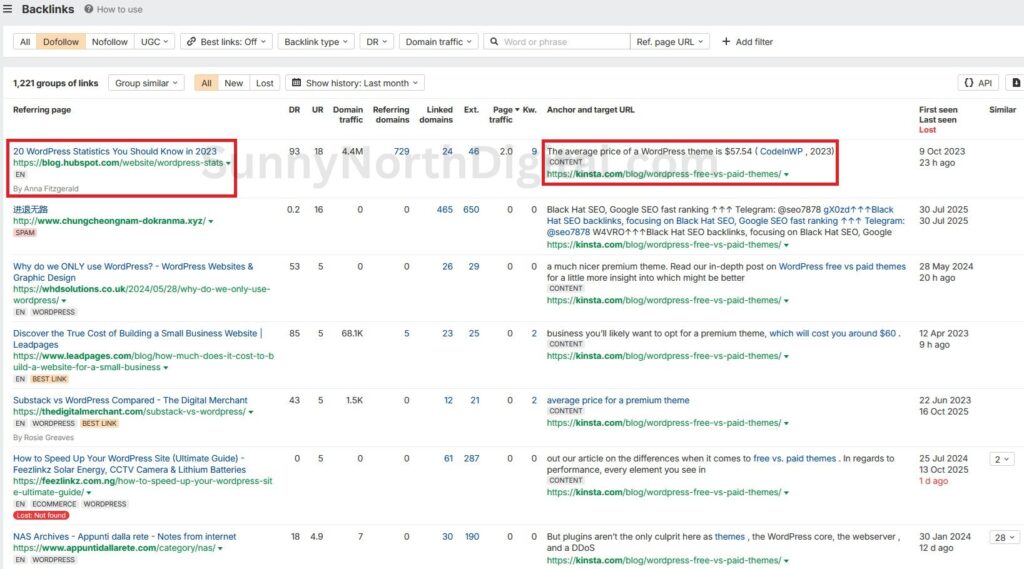
Task: Open Ref. page URL dropdown
Action: (x=669, y=42)
